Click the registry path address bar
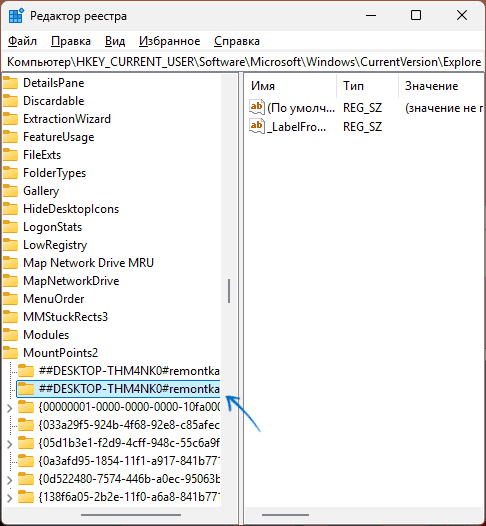Screen dimensions: 486x526 point(244,62)
